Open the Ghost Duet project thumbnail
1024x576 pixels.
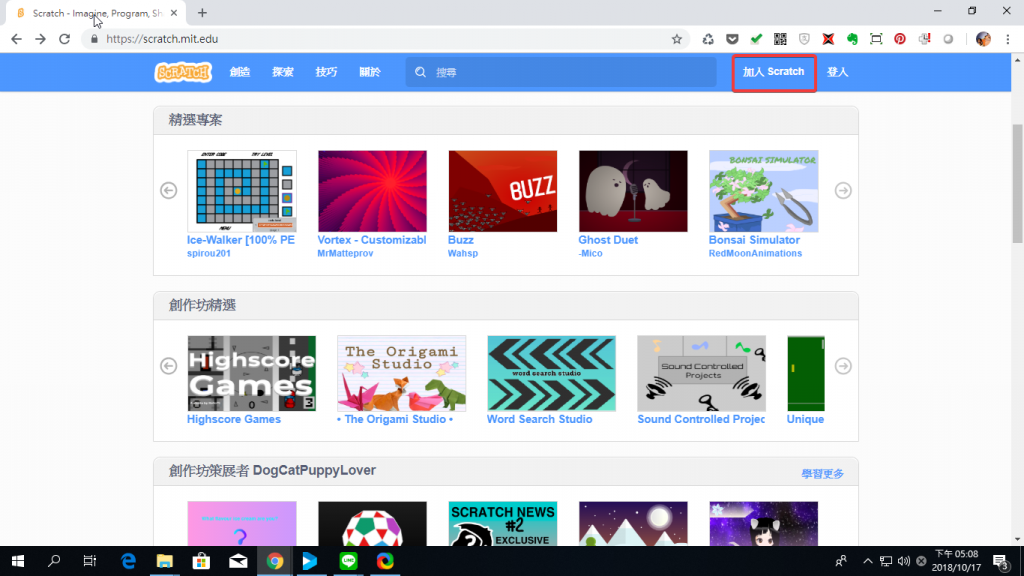tap(633, 191)
